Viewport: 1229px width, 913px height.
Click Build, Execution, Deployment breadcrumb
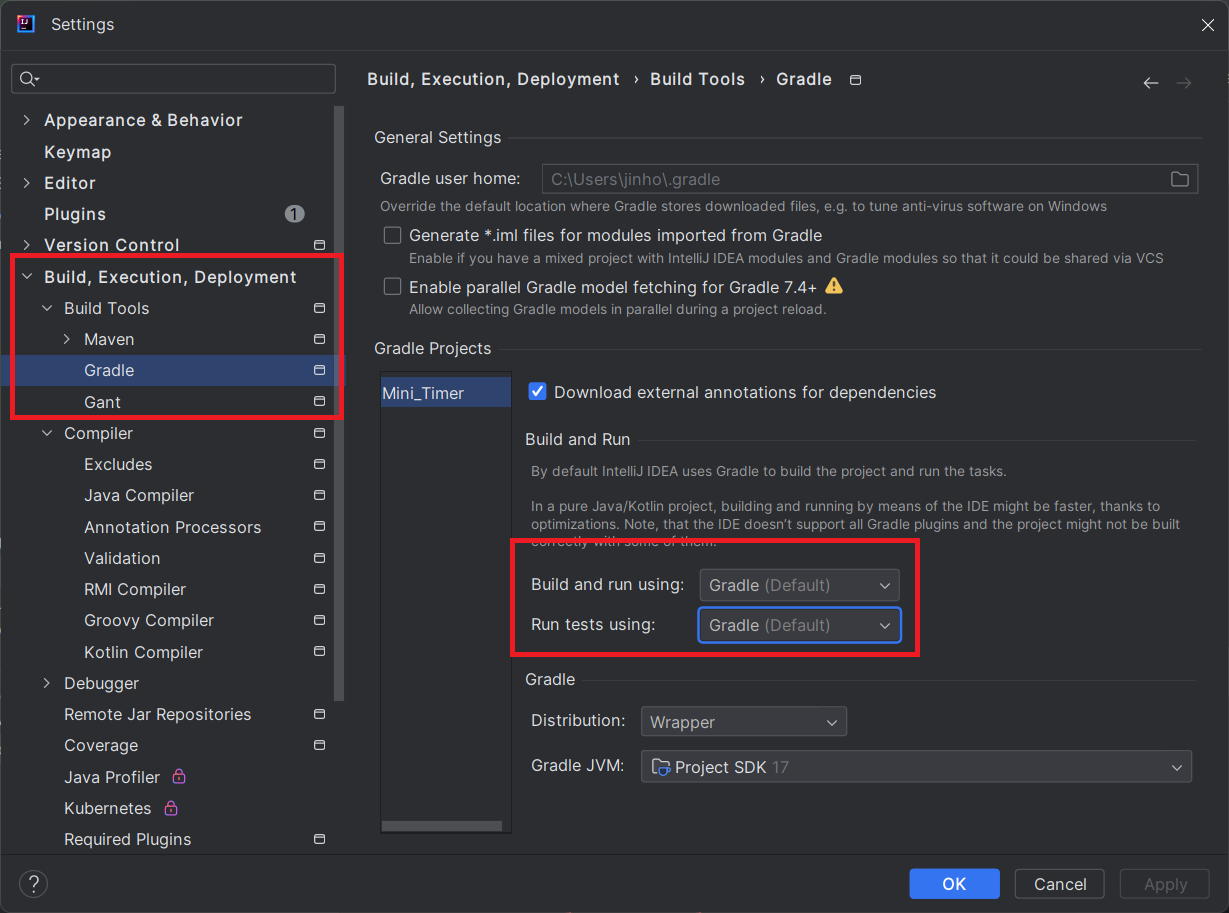493,79
